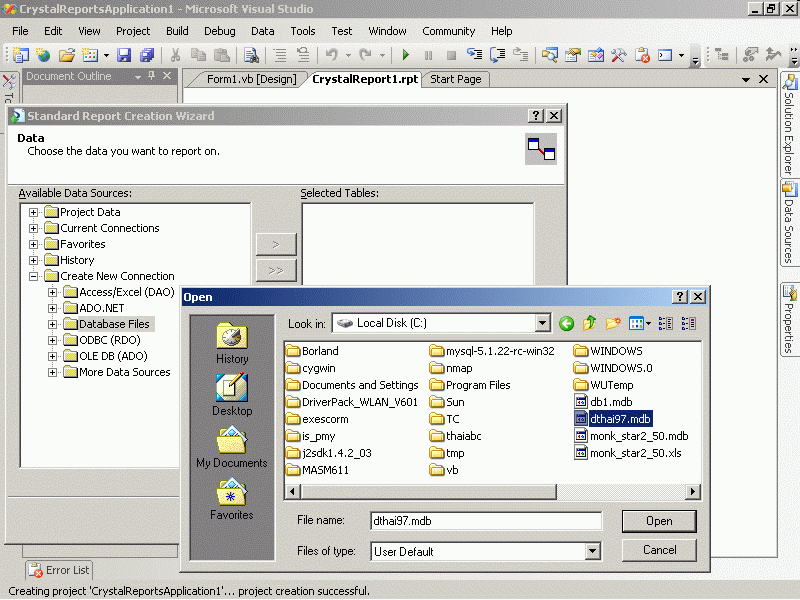Screen dimensions: 800x600
Task: Click the double arrow add-all-tables button
Action: pyautogui.click(x=276, y=270)
